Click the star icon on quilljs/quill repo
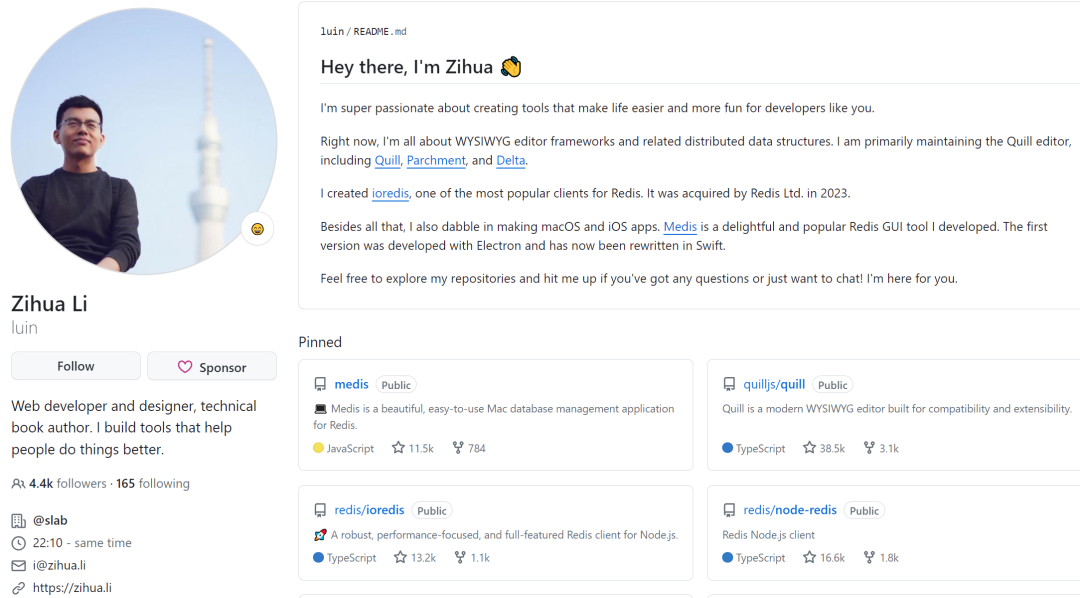Image resolution: width=1080 pixels, height=598 pixels. (809, 448)
